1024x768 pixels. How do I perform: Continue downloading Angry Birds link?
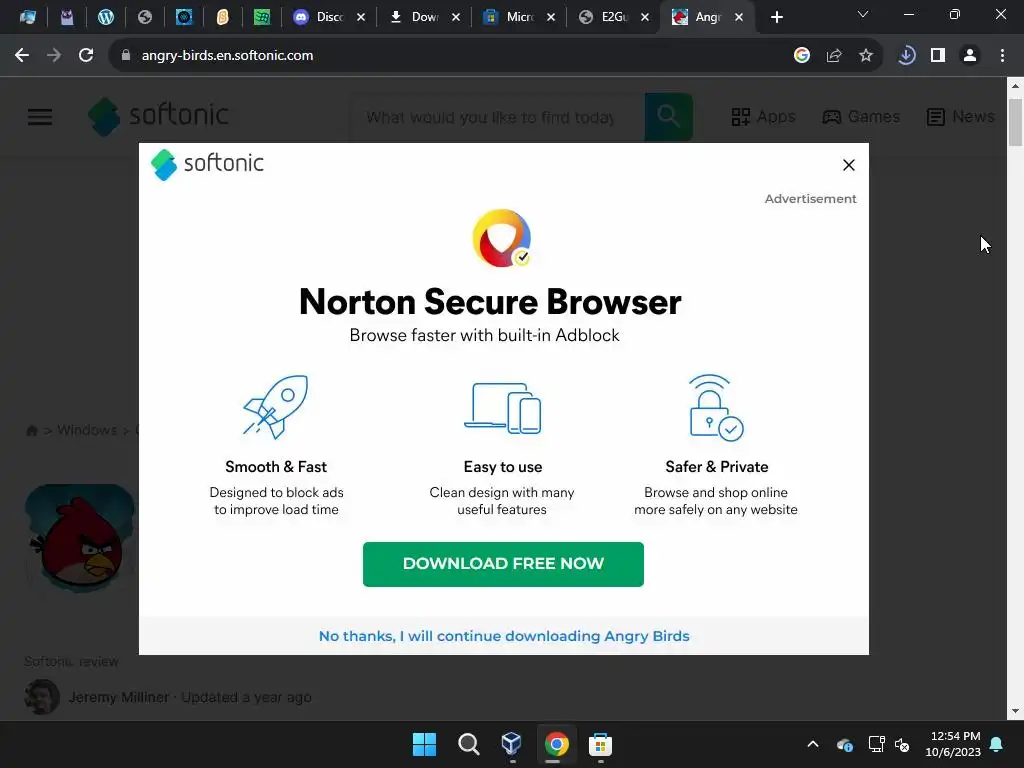tap(504, 636)
